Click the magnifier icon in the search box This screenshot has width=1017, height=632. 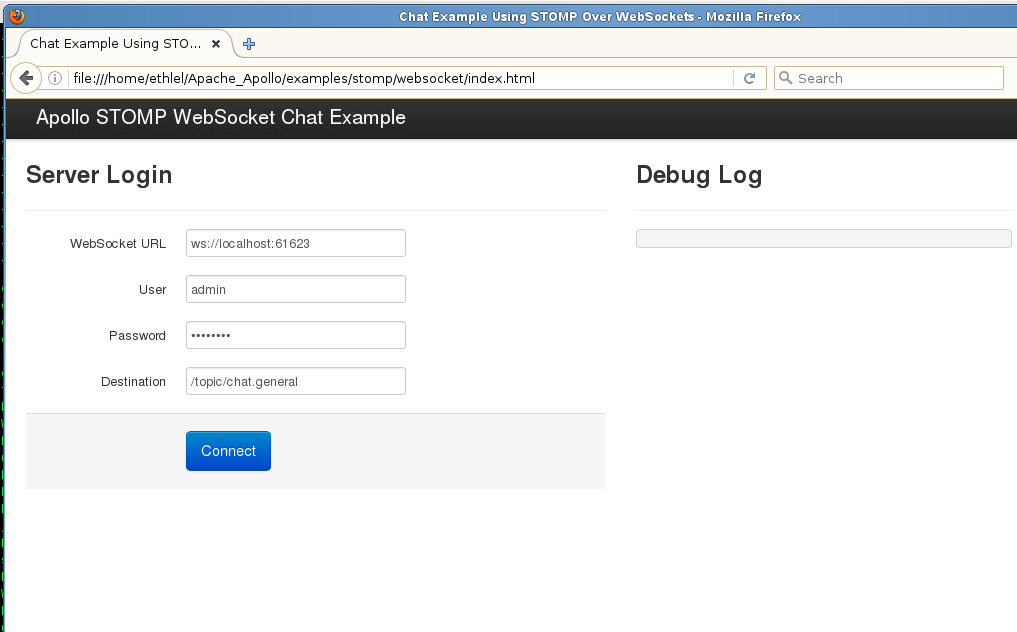[785, 78]
